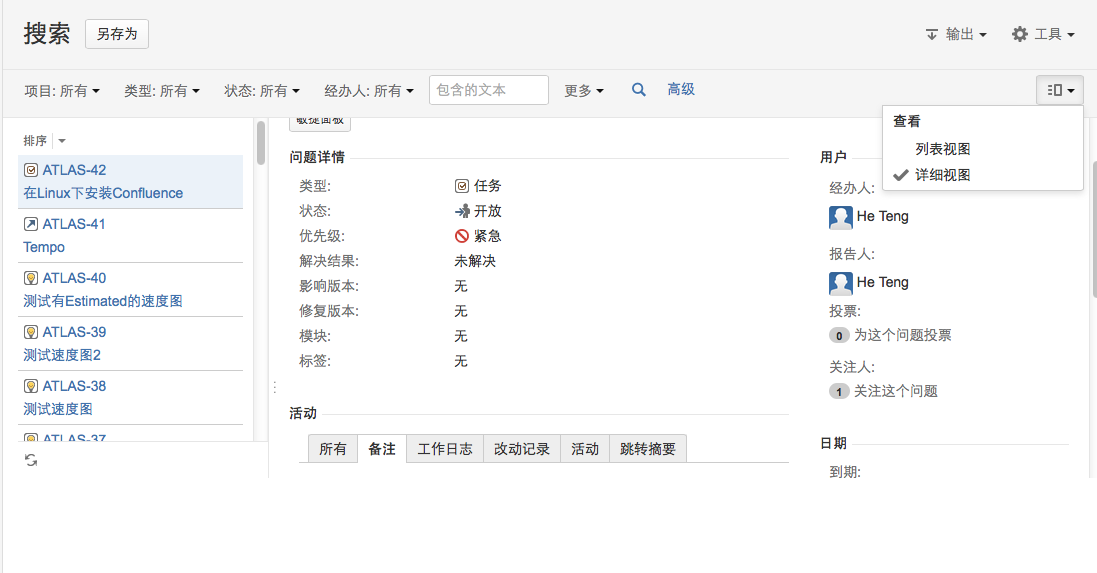
Task: Switch to the 备注 activity tab
Action: tap(382, 449)
